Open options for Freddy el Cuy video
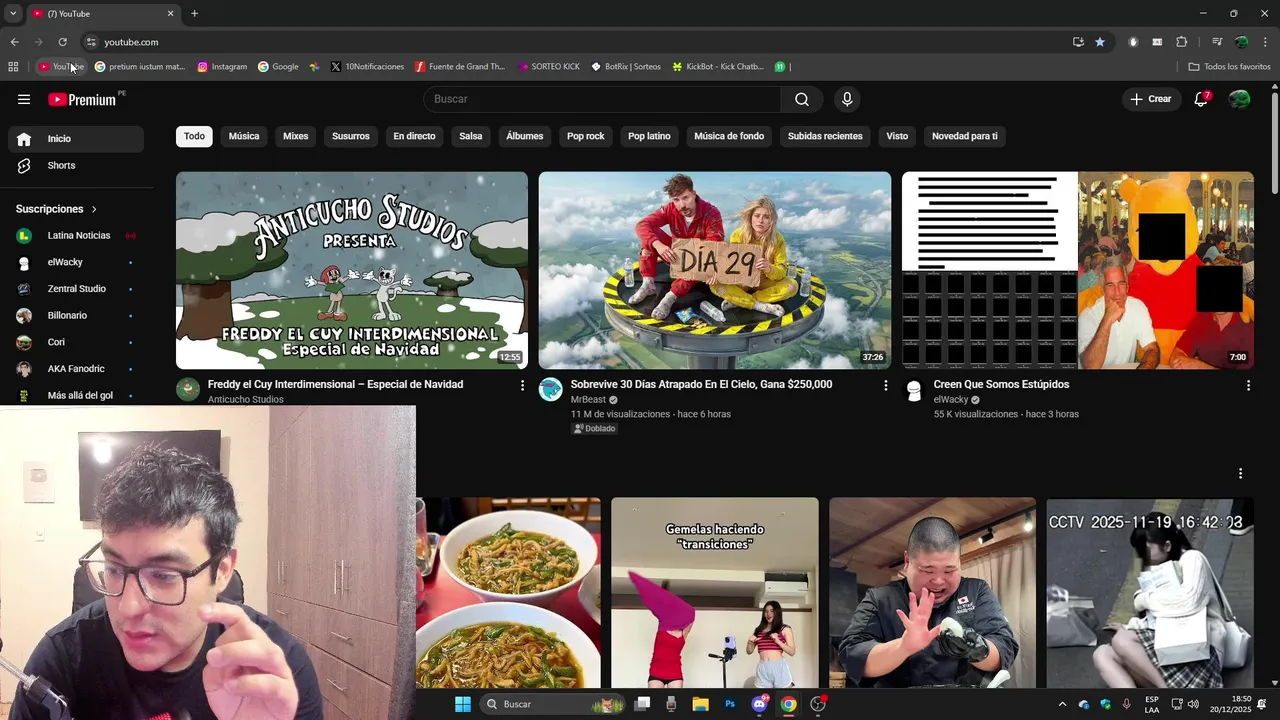Viewport: 1280px width, 720px height. point(522,385)
